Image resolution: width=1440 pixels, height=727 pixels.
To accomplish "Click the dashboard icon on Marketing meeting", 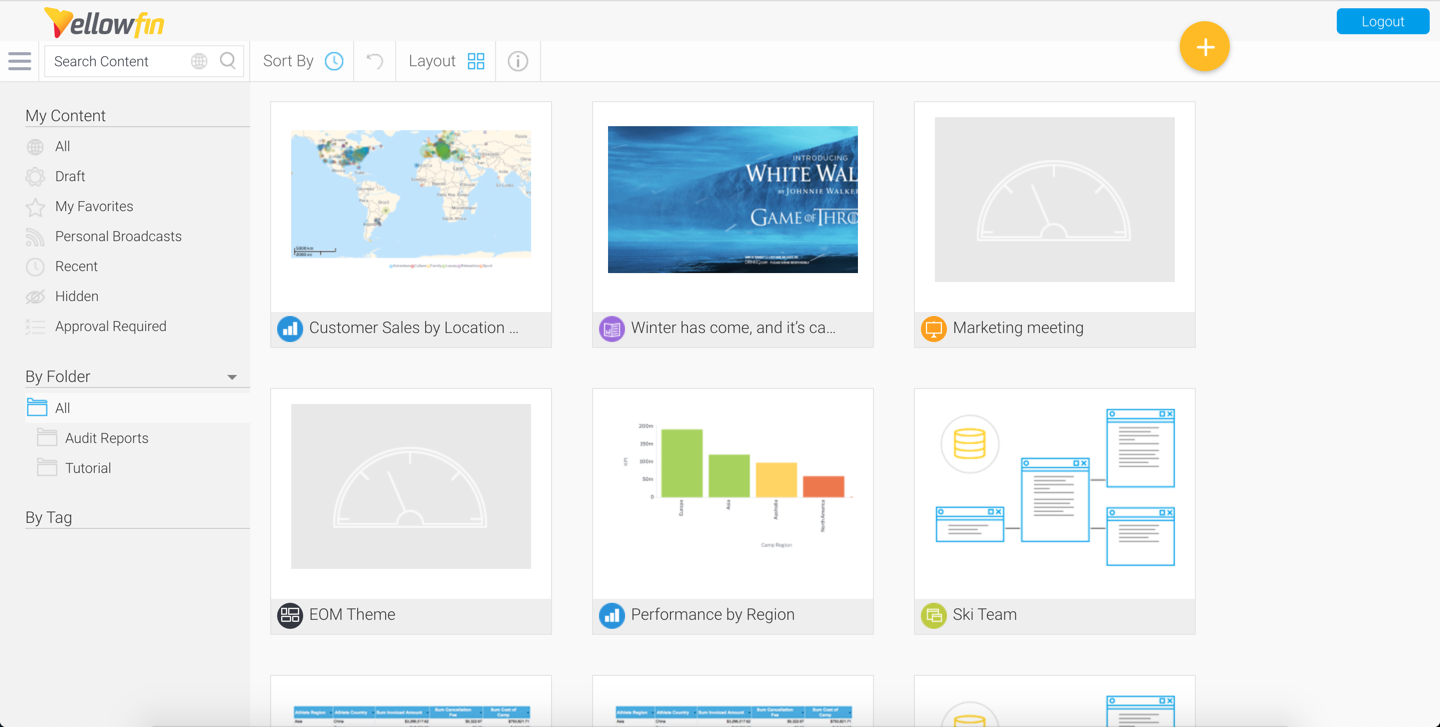I will [x=933, y=328].
